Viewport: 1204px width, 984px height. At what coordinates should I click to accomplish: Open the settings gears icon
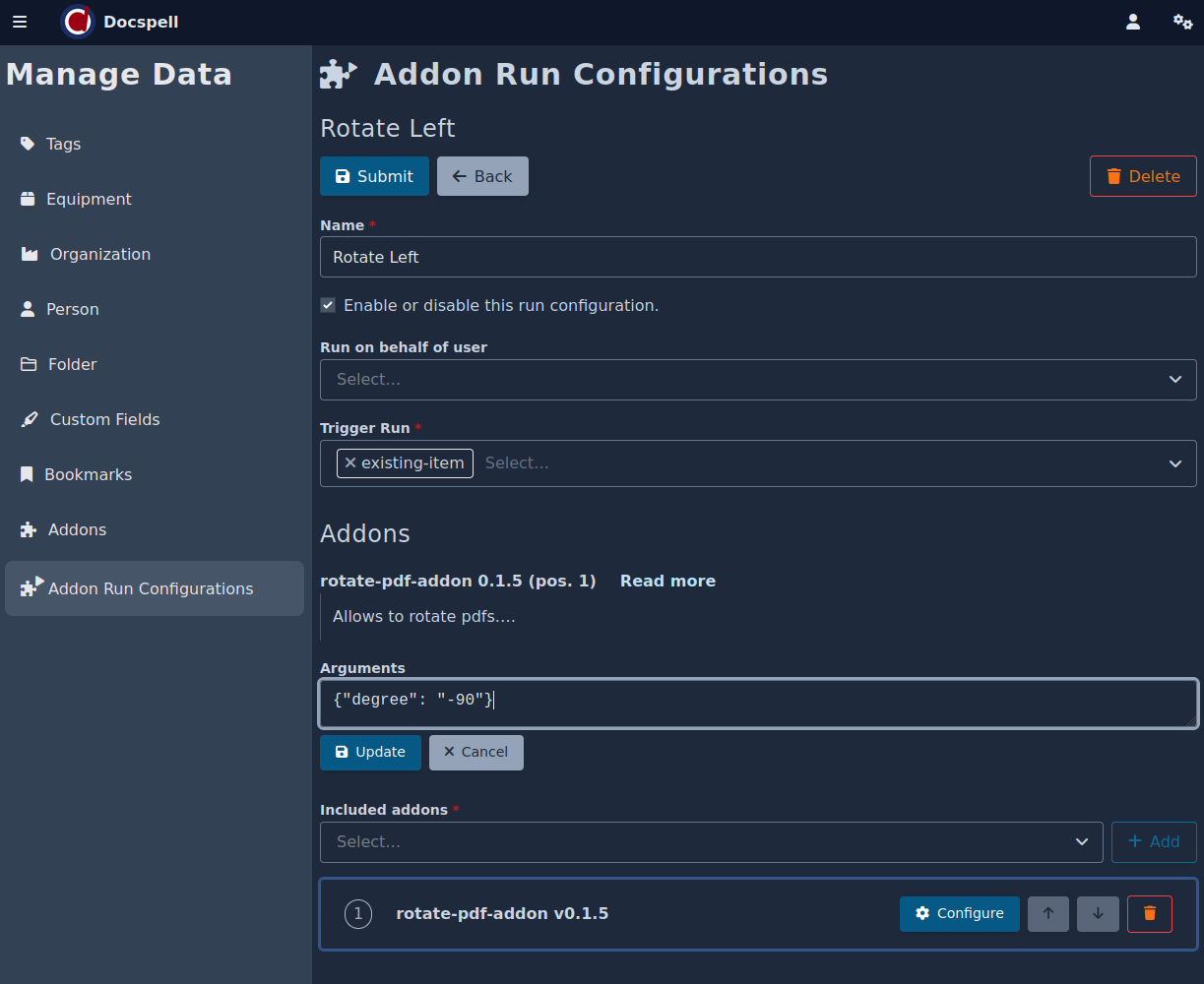point(1182,22)
